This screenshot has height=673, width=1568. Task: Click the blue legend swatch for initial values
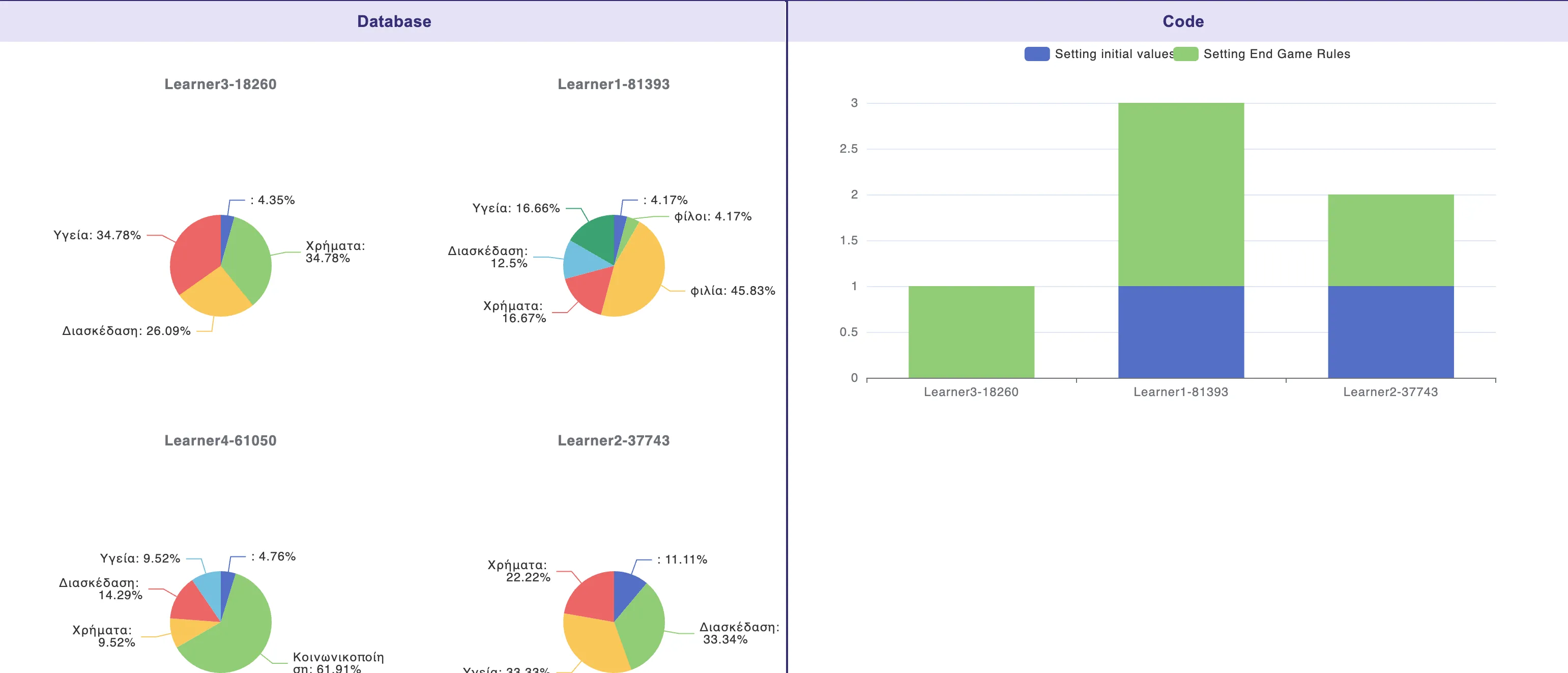pos(1037,54)
